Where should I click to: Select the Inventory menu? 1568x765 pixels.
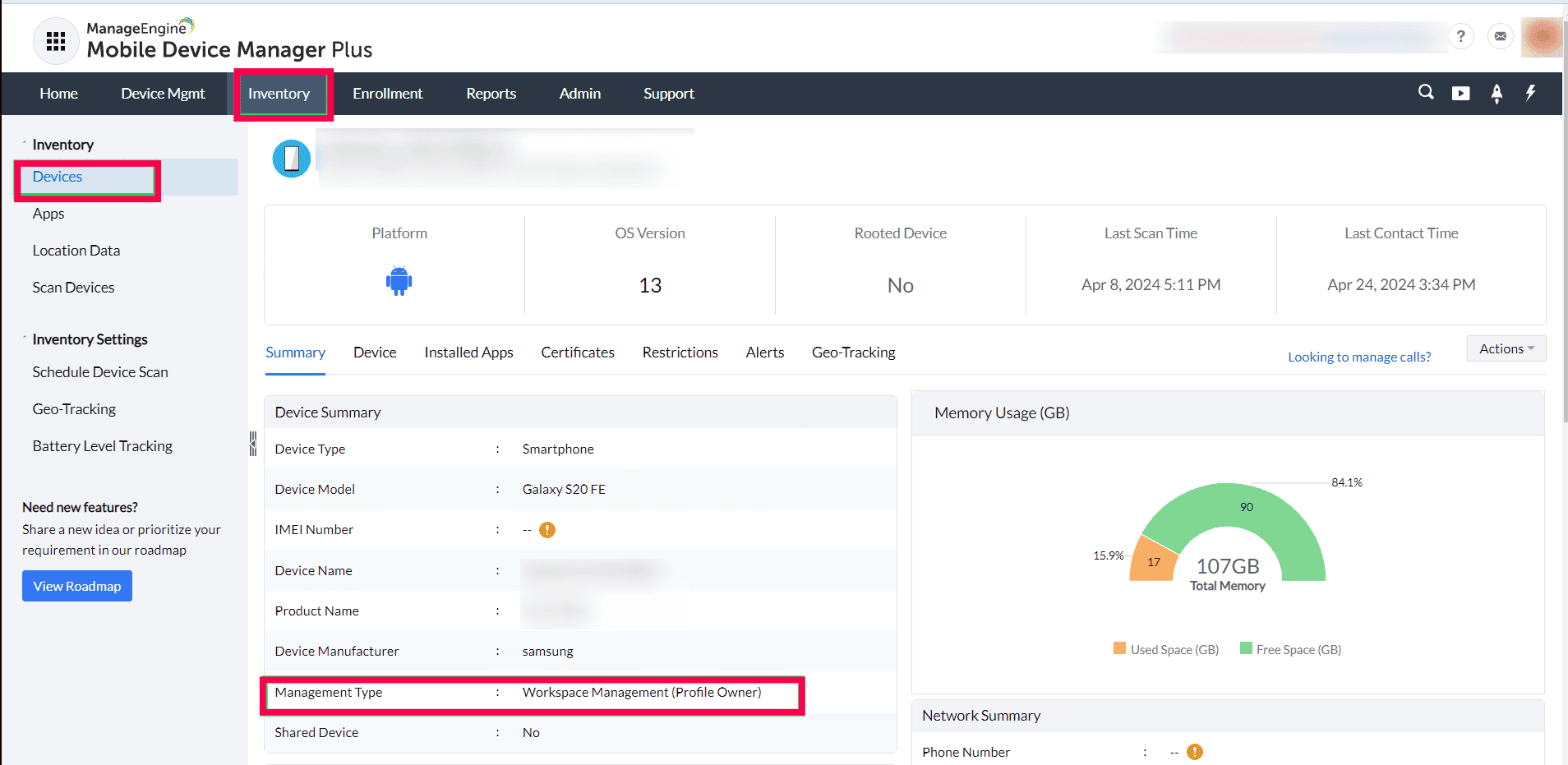click(x=279, y=94)
